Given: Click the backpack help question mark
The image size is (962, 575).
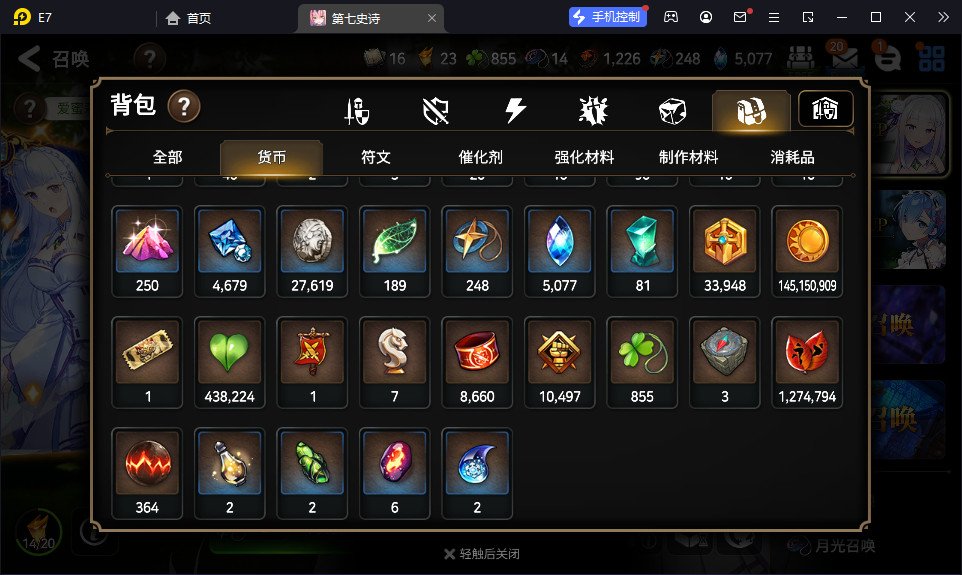Looking at the screenshot, I should click(183, 107).
